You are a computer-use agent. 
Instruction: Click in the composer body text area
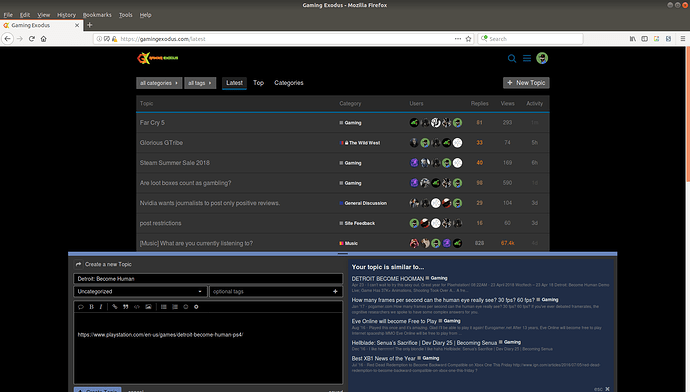[208, 348]
